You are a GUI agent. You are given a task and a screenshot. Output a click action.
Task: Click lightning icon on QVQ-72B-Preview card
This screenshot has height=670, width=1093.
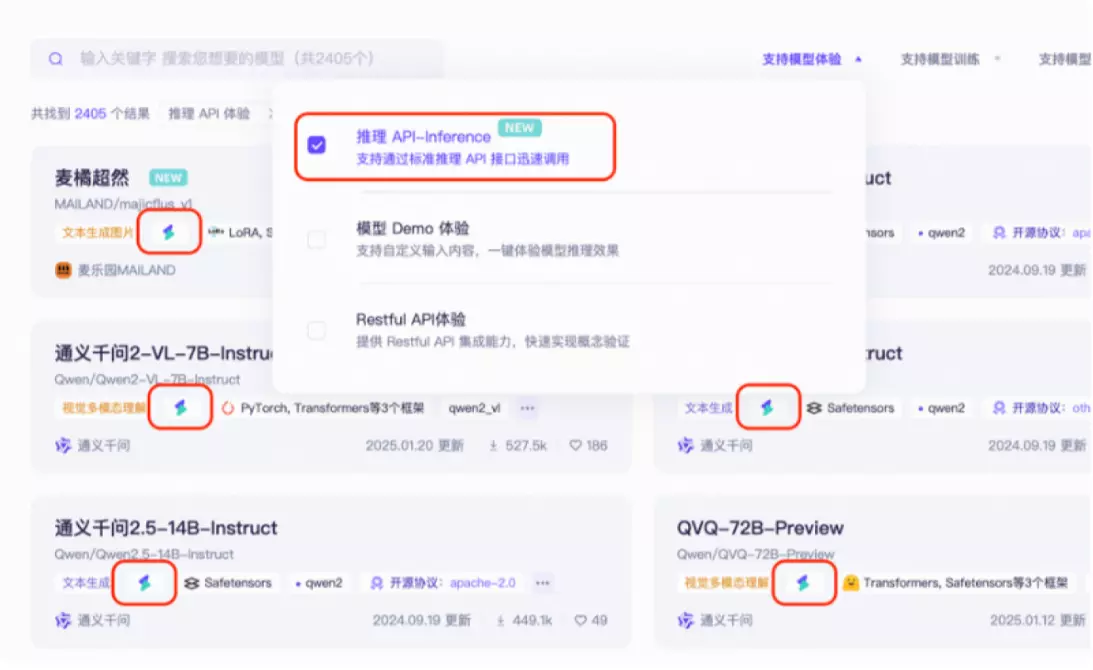[803, 582]
